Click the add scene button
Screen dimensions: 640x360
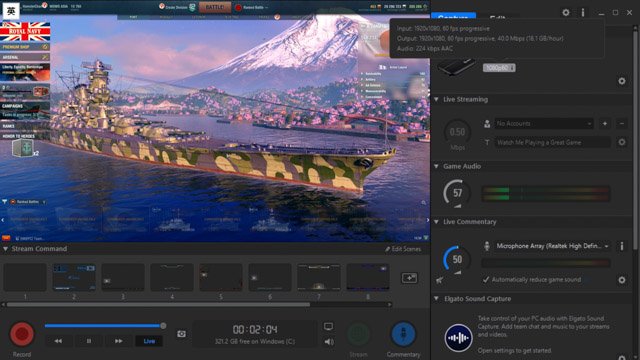point(409,278)
